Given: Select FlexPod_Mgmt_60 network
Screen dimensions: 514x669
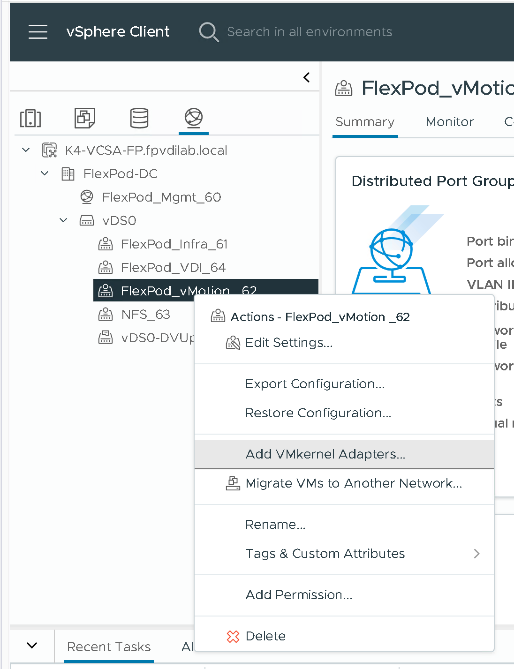Looking at the screenshot, I should pos(161,197).
